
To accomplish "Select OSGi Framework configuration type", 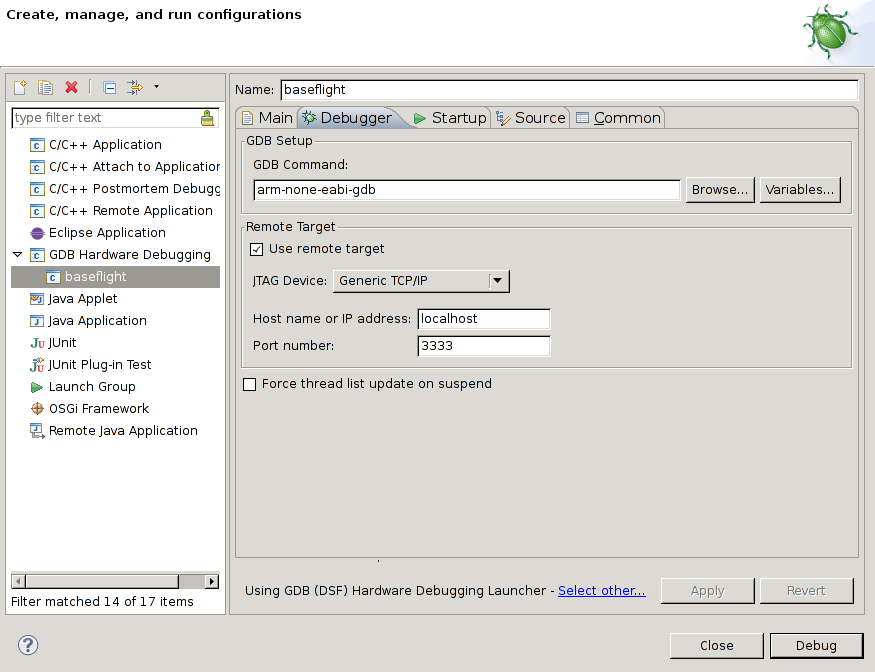I will [x=99, y=409].
